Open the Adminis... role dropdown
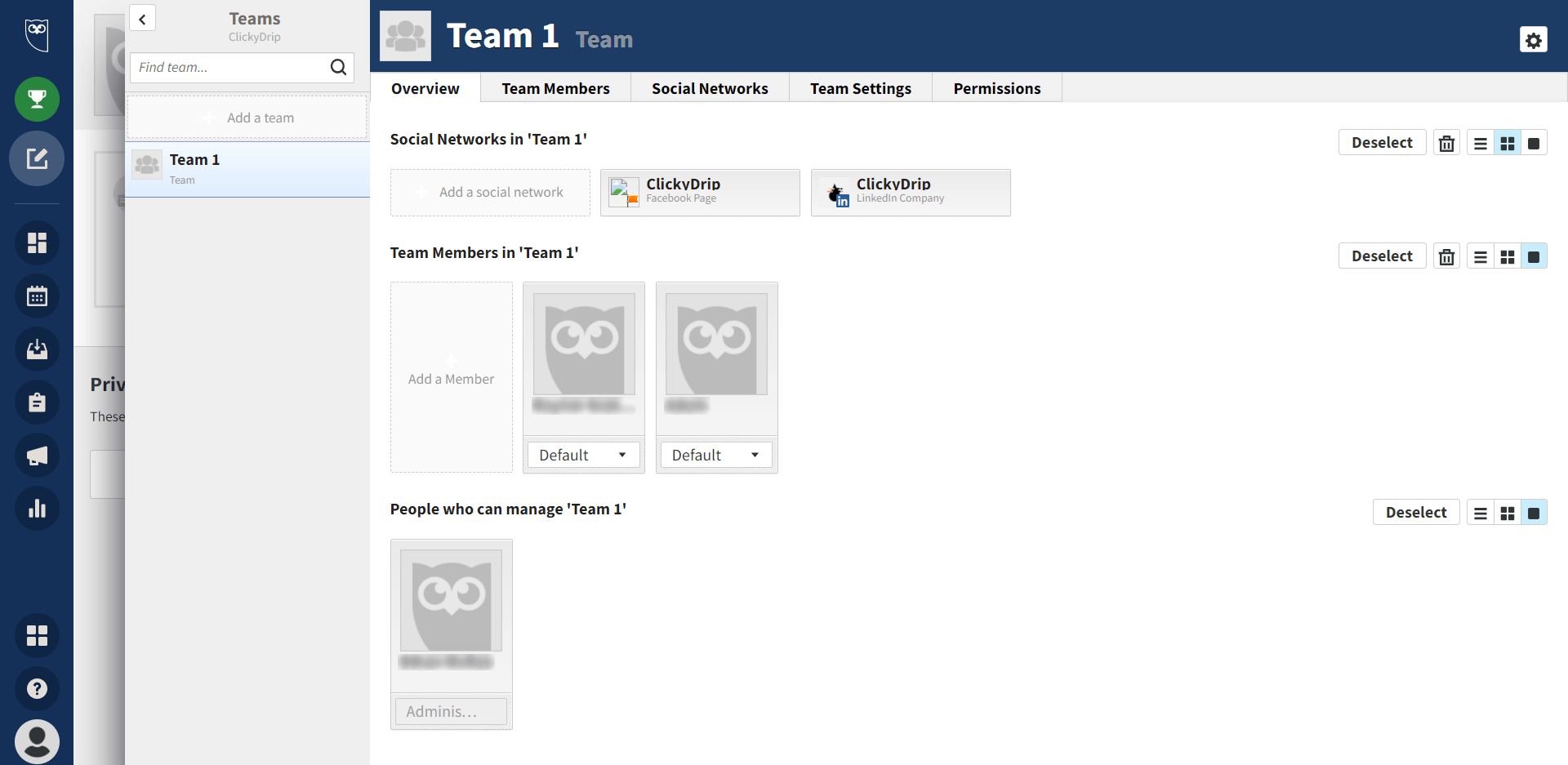1568x765 pixels. (x=451, y=711)
